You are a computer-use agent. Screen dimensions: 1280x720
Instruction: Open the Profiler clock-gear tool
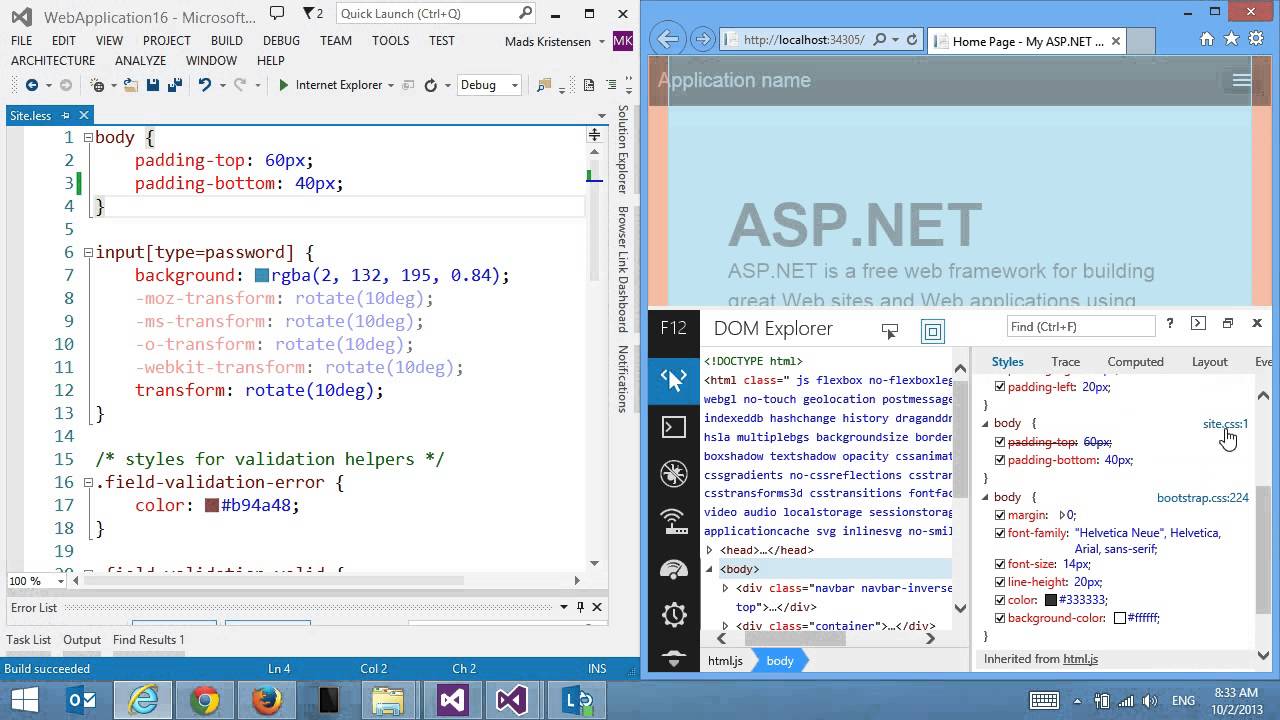[673, 614]
